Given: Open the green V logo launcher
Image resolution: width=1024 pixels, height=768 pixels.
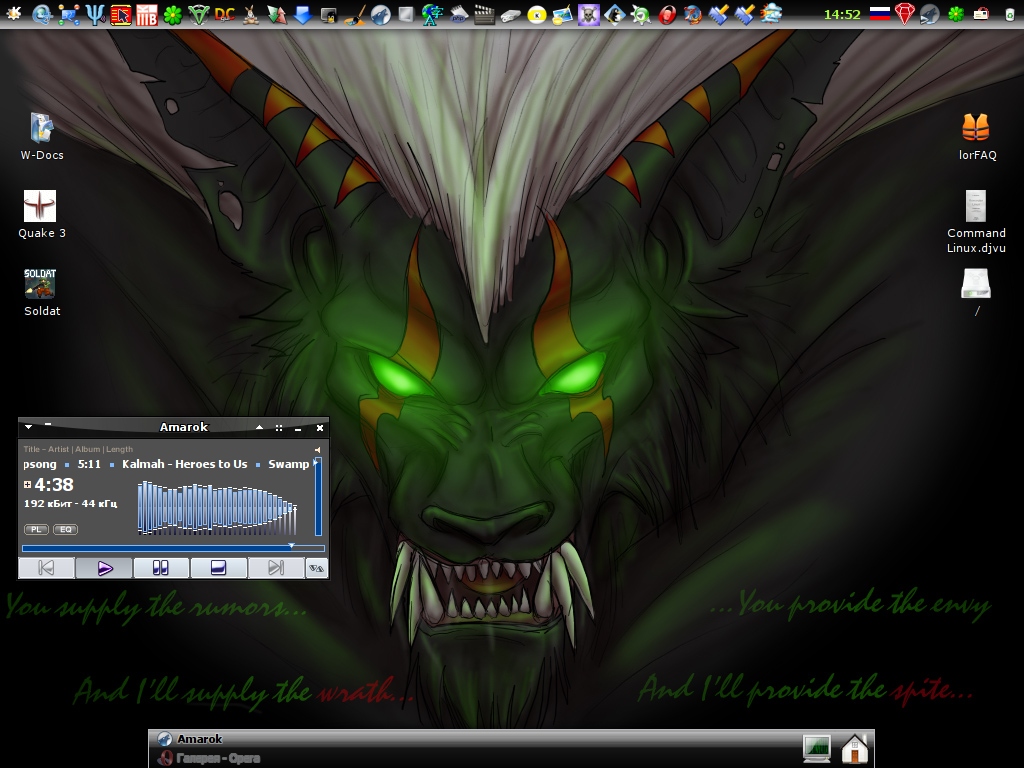Looking at the screenshot, I should pyautogui.click(x=199, y=14).
